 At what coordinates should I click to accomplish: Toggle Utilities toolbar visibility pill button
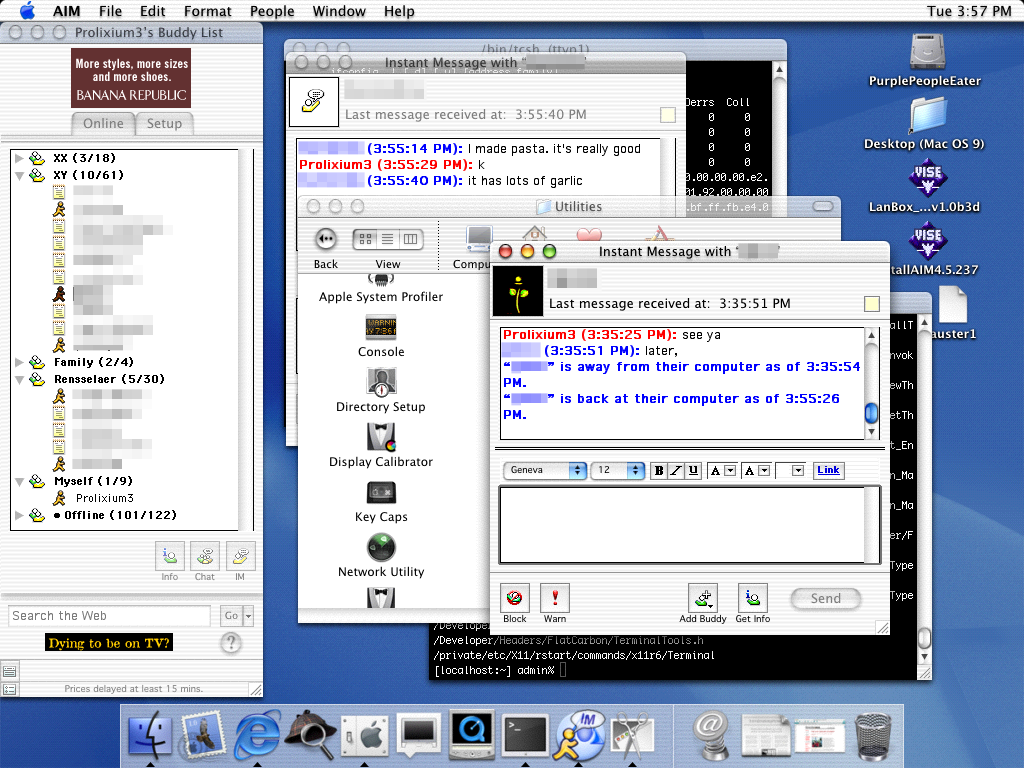point(823,206)
